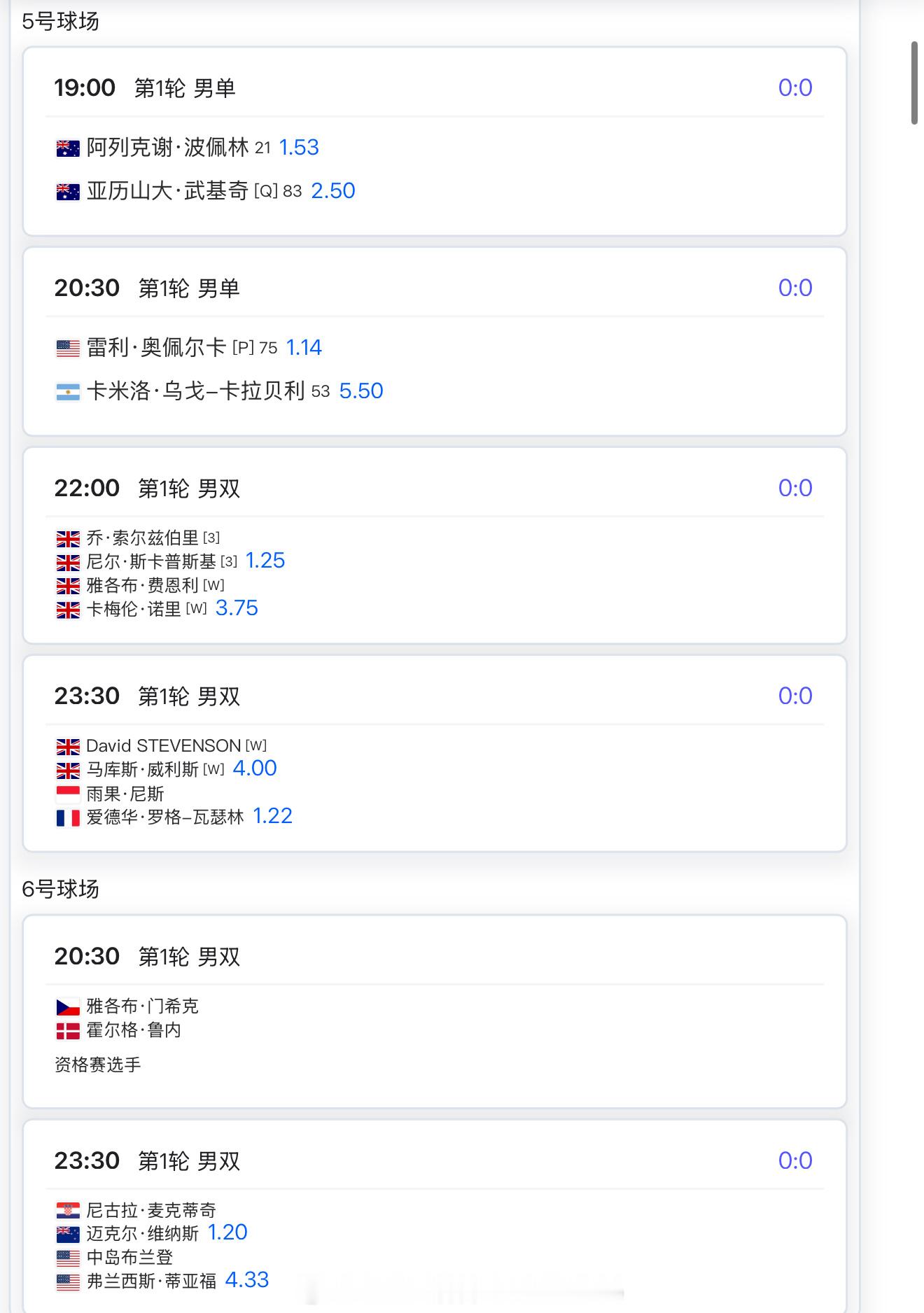Select odds 1.25 for 索尔兹伯里/斯卡普斯基
924x1313 pixels.
(265, 560)
